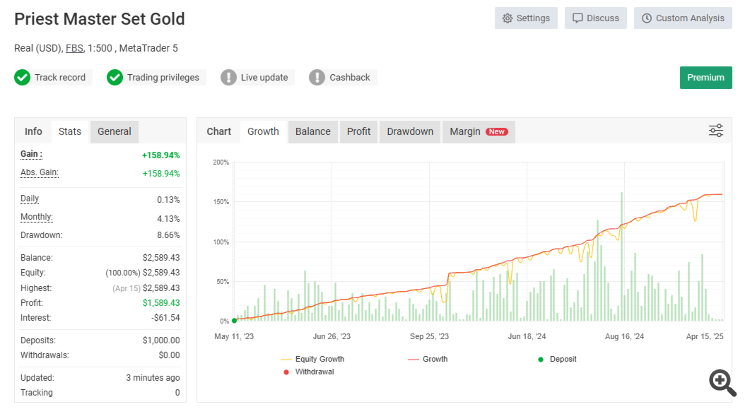The image size is (750, 409).
Task: Click the 8.66% Drawdown value
Action: (168, 235)
